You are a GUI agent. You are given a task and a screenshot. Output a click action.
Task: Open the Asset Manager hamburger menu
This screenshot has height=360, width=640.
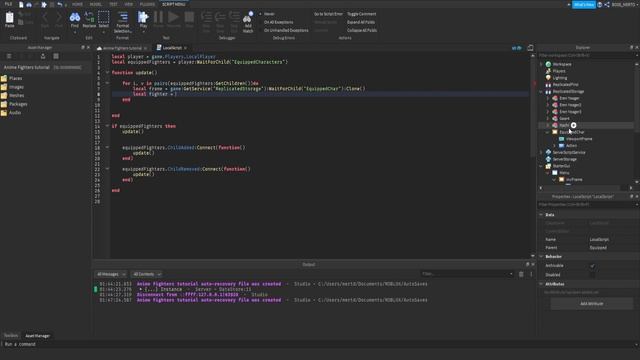9,56
